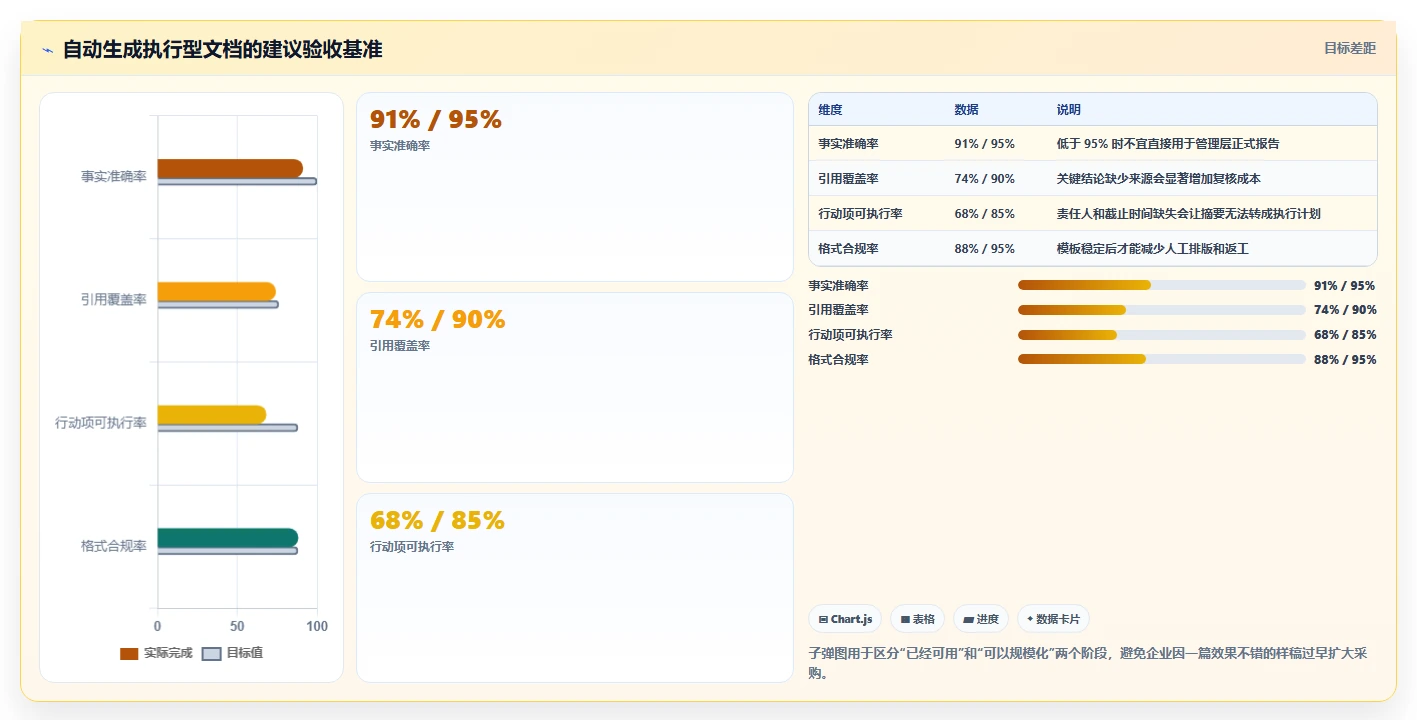Click the 事实准确率 progress bar
This screenshot has width=1417, height=720.
coord(1162,285)
